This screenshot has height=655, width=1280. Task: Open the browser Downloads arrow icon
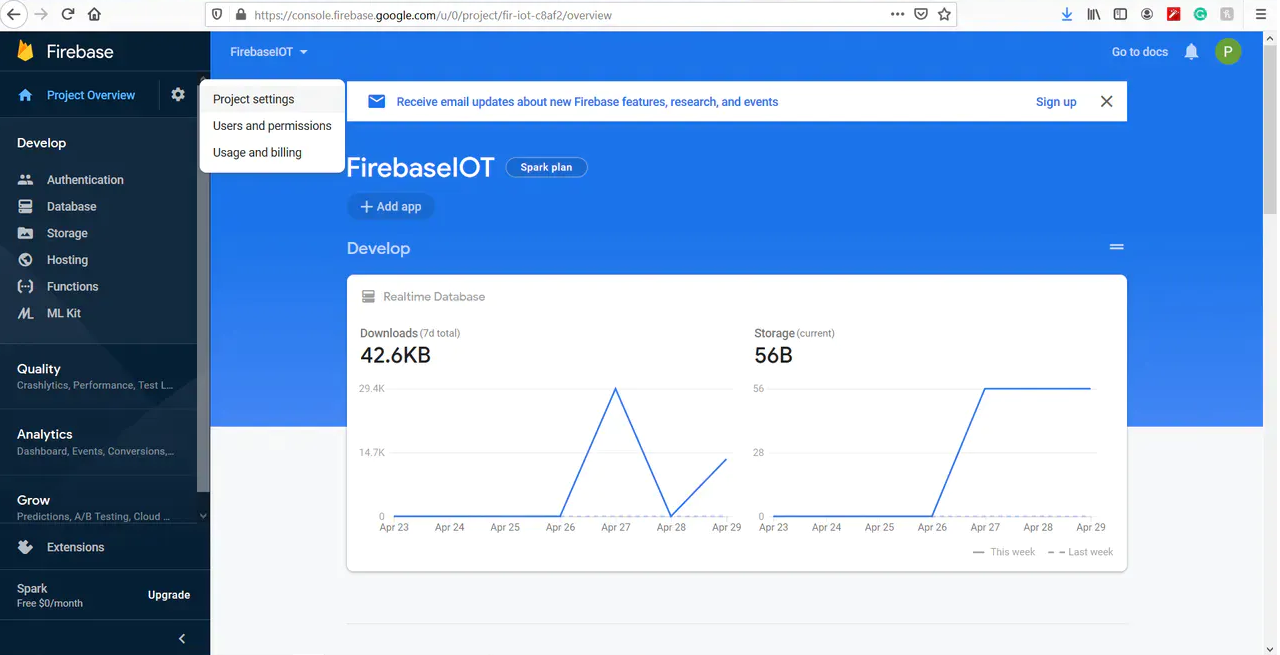1067,15
